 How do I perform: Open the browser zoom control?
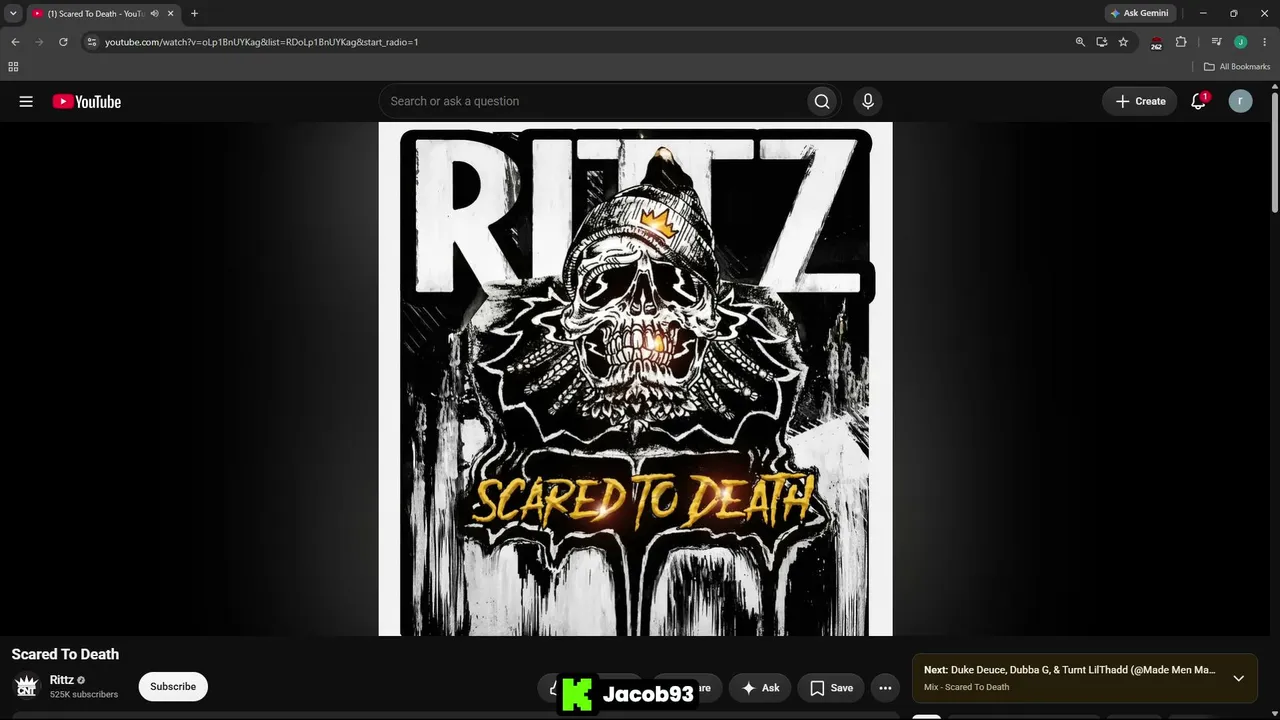click(x=1080, y=42)
